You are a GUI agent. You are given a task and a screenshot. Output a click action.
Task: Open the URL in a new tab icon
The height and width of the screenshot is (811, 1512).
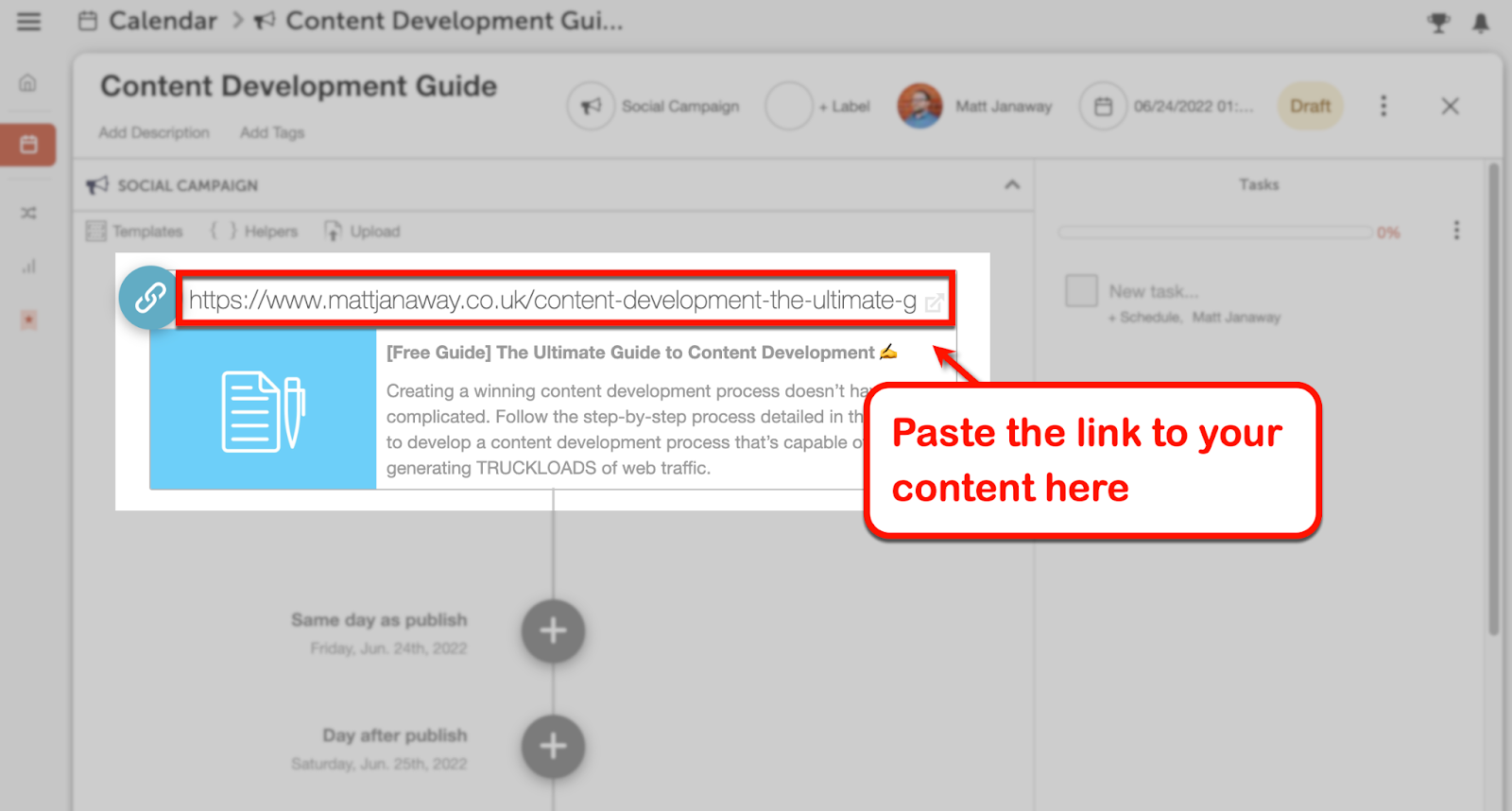(x=934, y=302)
